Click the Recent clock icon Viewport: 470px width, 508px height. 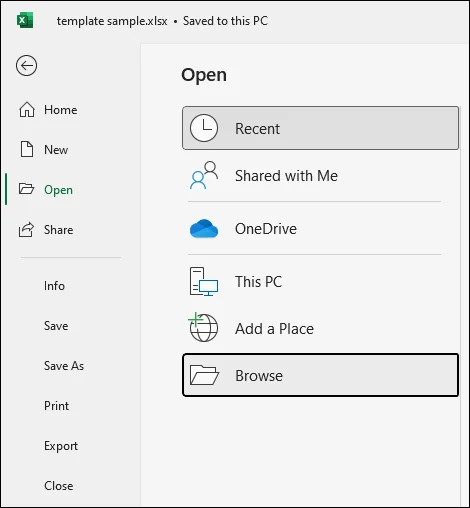(204, 128)
